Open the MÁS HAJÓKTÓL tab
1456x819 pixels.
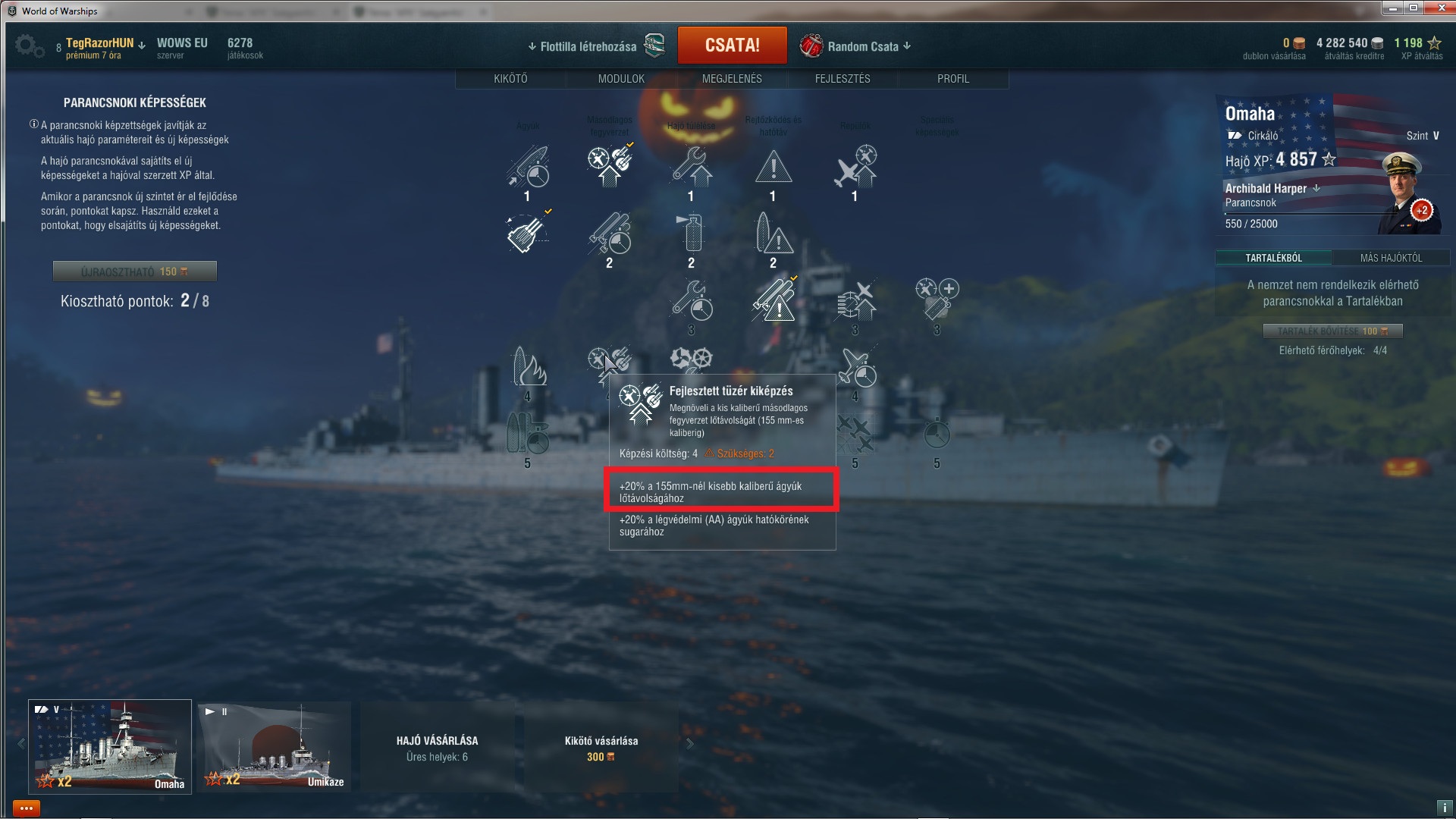click(1391, 258)
